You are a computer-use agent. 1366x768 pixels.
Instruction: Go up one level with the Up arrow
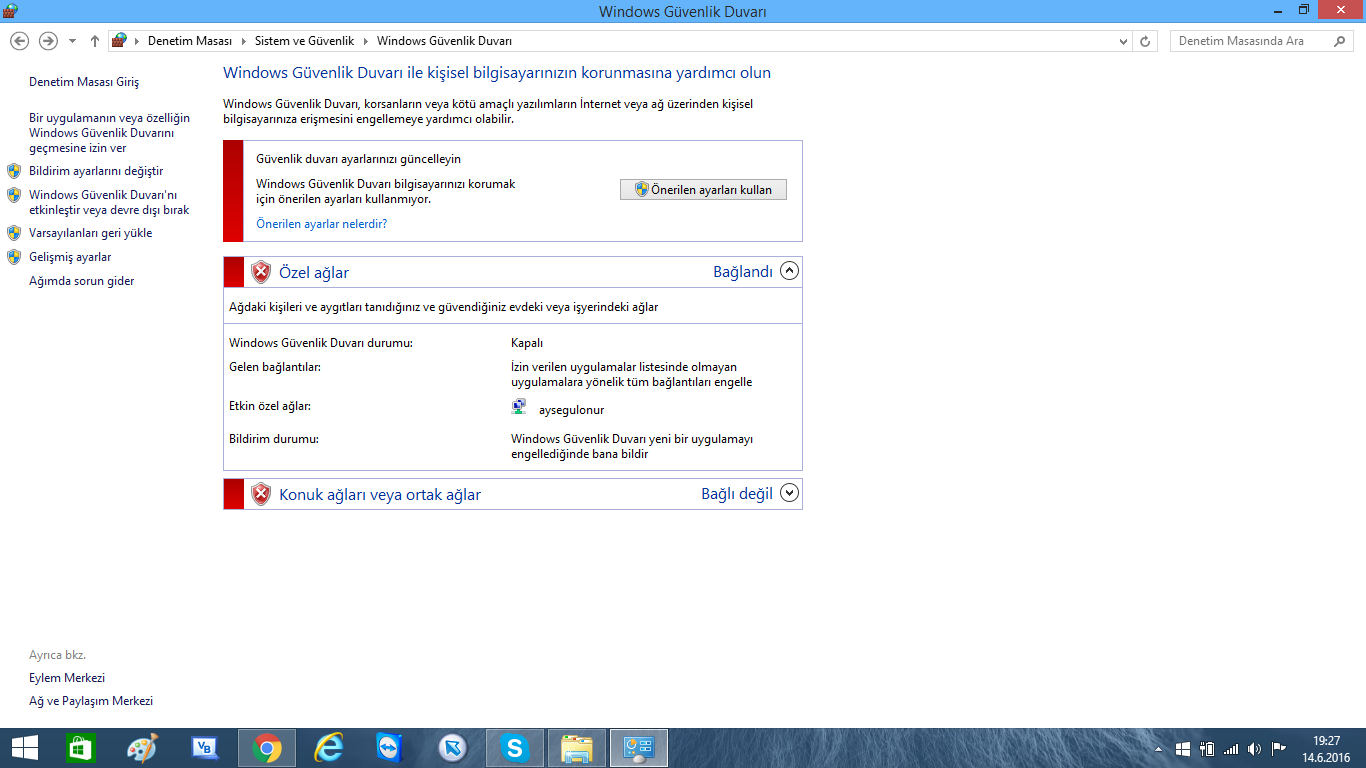(95, 41)
